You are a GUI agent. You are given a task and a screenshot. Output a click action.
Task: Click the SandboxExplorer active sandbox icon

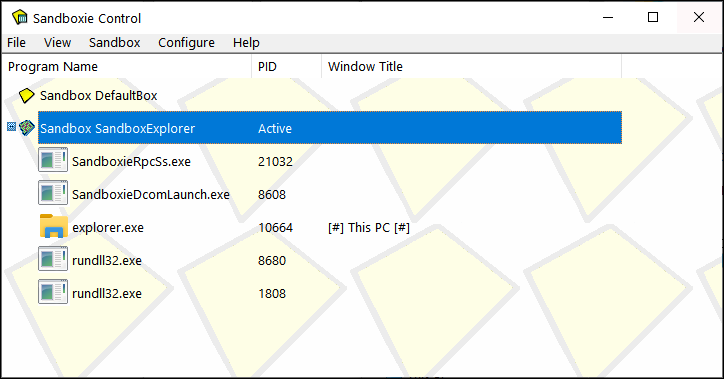pyautogui.click(x=27, y=128)
